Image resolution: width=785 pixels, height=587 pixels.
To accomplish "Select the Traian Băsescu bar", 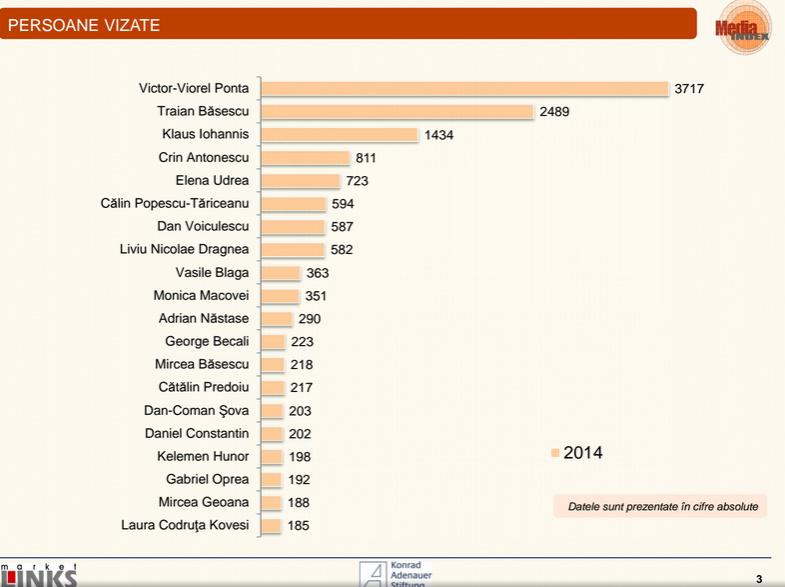I will click(397, 112).
